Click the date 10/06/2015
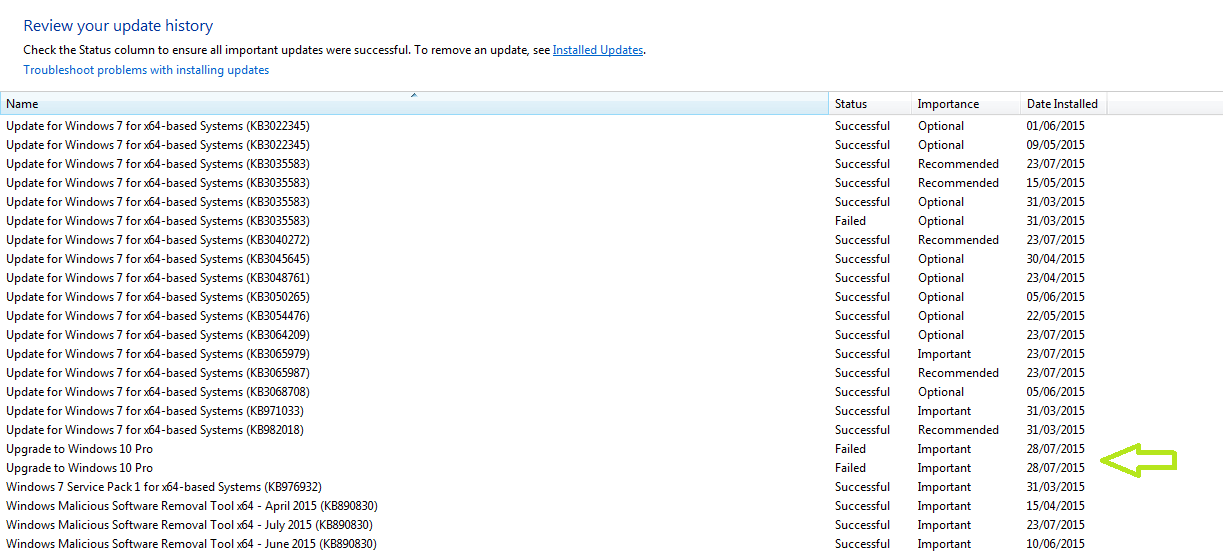 click(x=1055, y=544)
